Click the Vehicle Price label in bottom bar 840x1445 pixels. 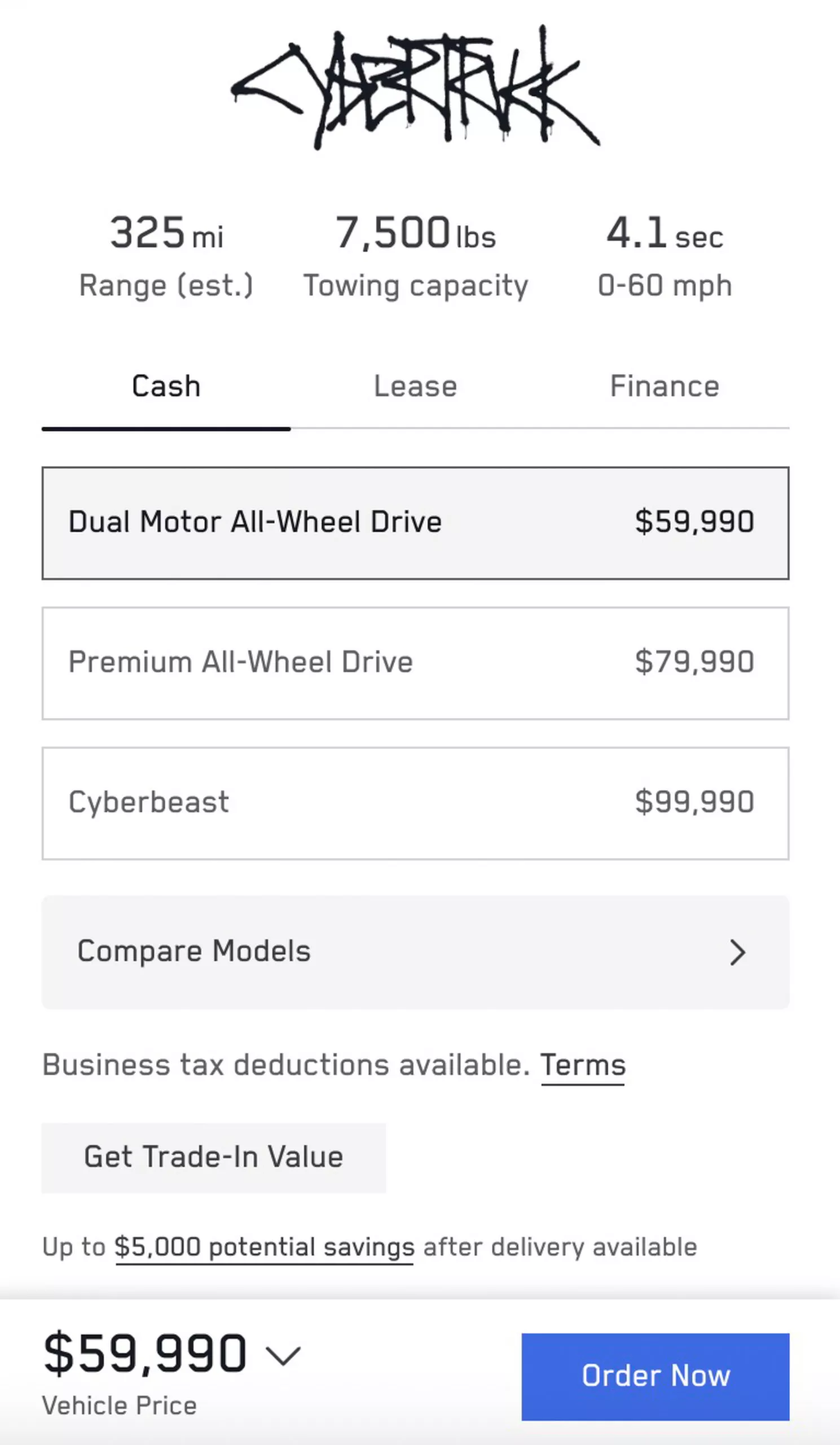(119, 1405)
